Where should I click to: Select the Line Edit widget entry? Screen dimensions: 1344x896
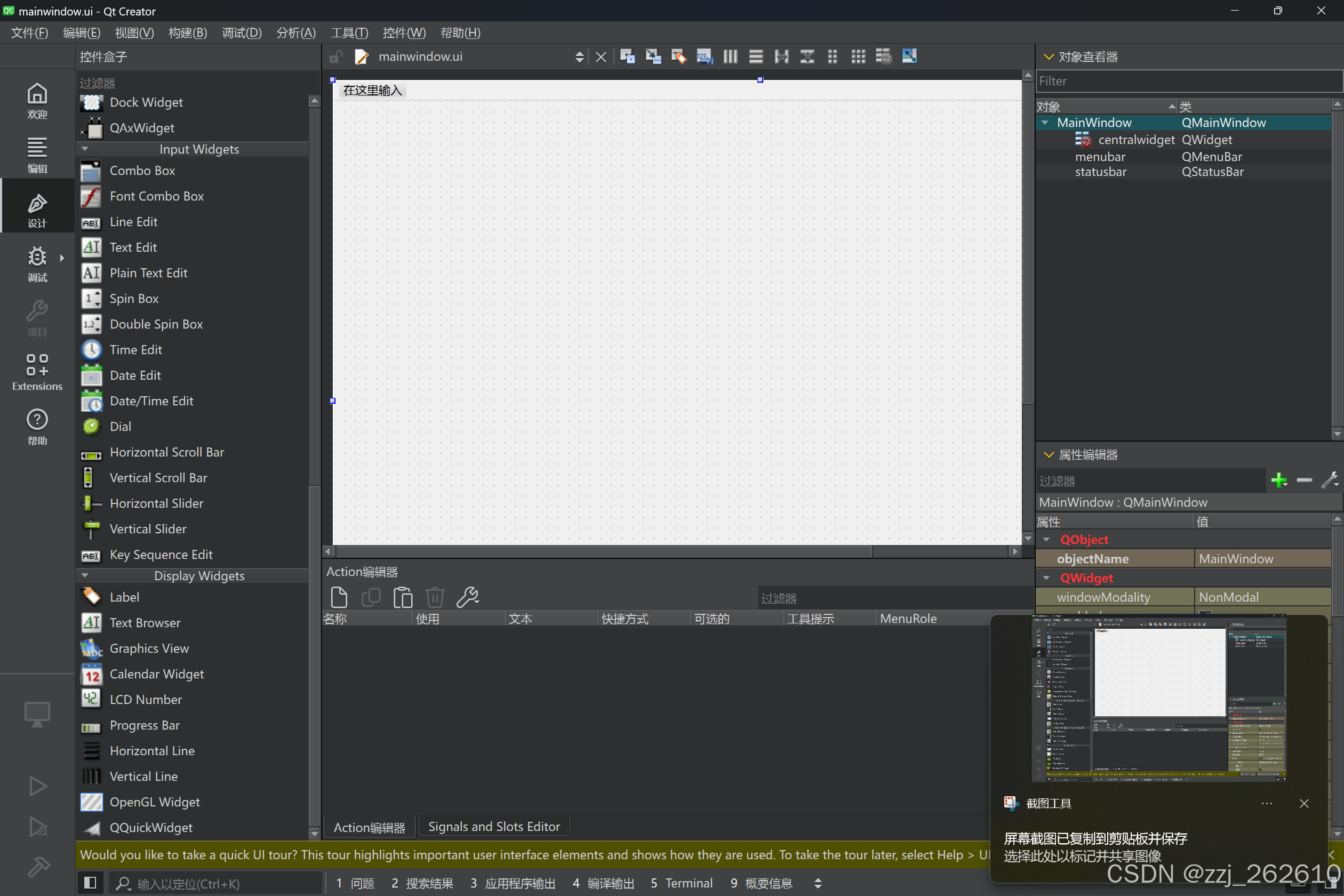[x=134, y=222]
